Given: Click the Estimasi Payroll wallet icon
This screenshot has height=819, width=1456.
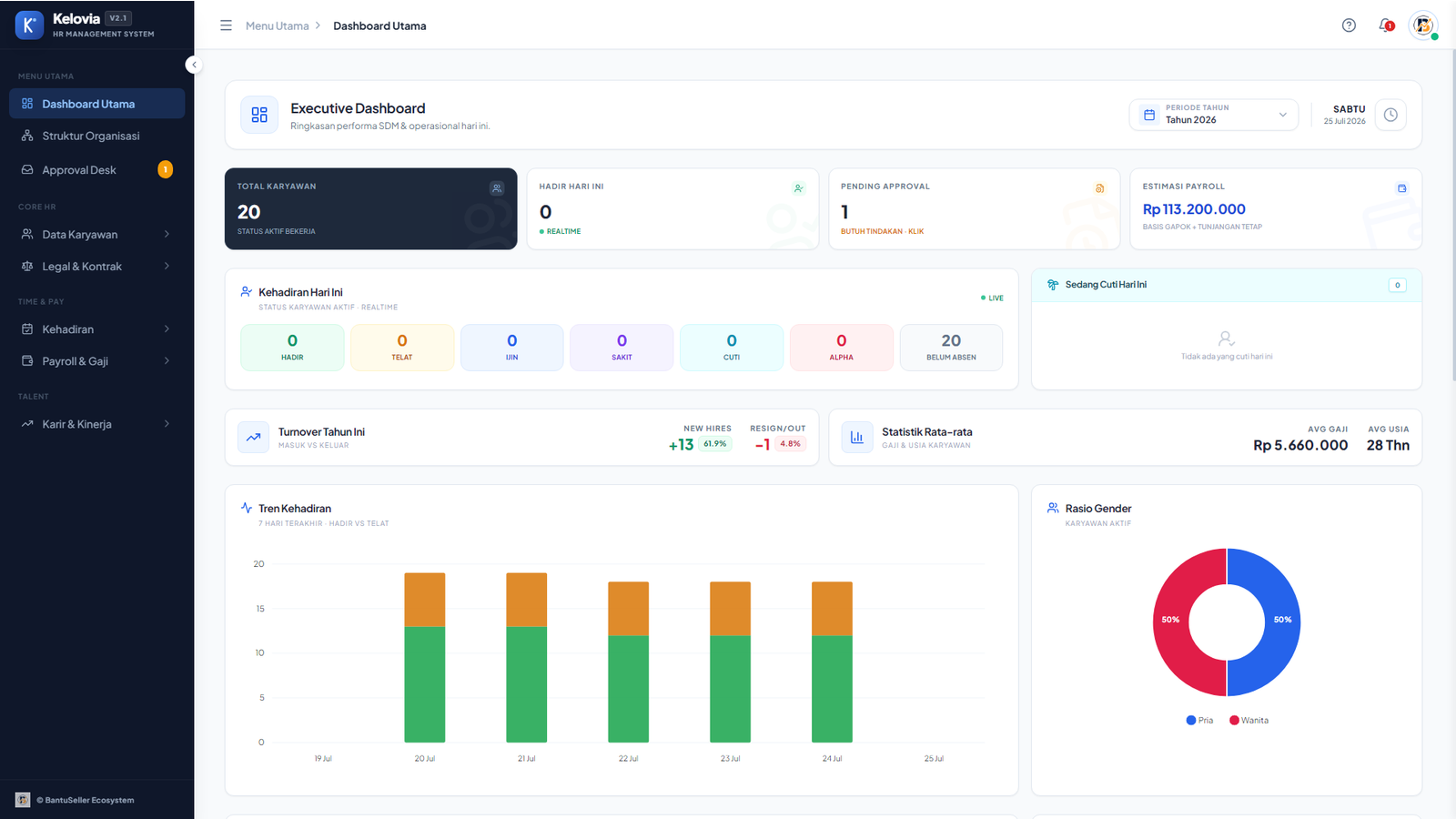Looking at the screenshot, I should click(1401, 188).
